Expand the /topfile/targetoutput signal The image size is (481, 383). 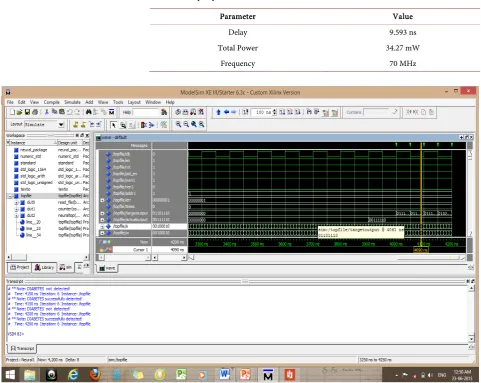pyautogui.click(x=102, y=213)
